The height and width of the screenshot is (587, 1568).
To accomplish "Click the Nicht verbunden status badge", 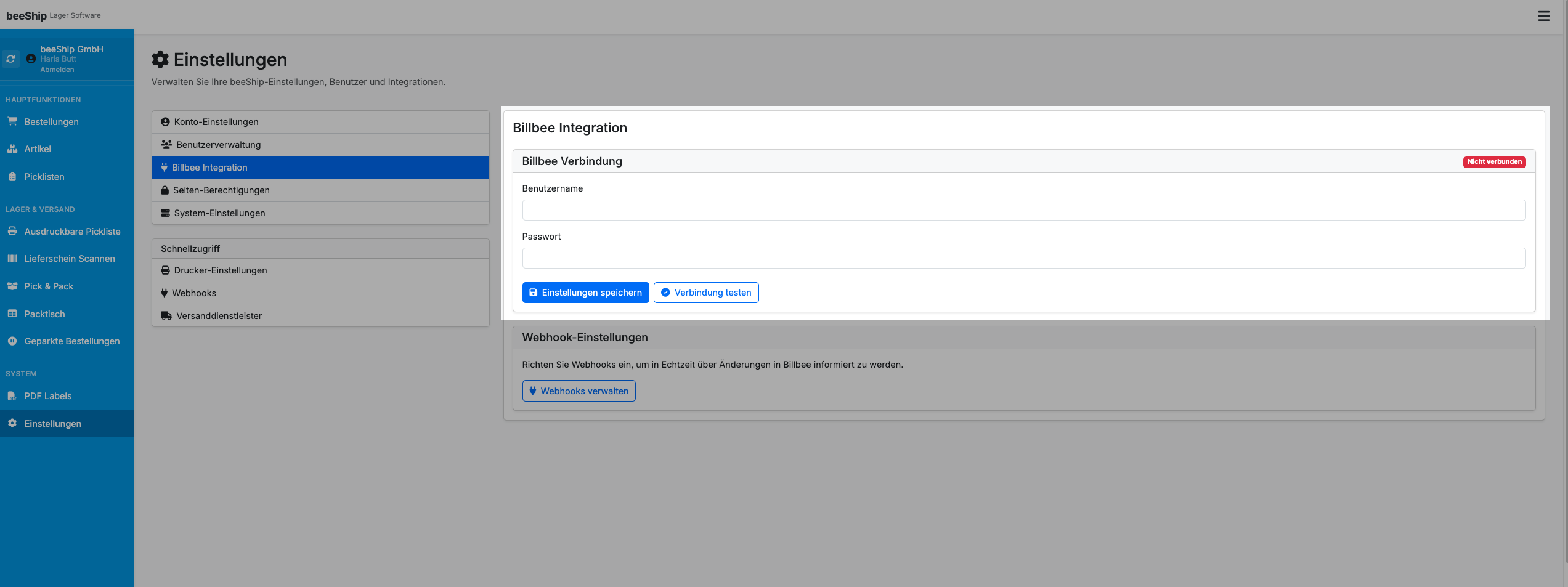I will [x=1494, y=162].
